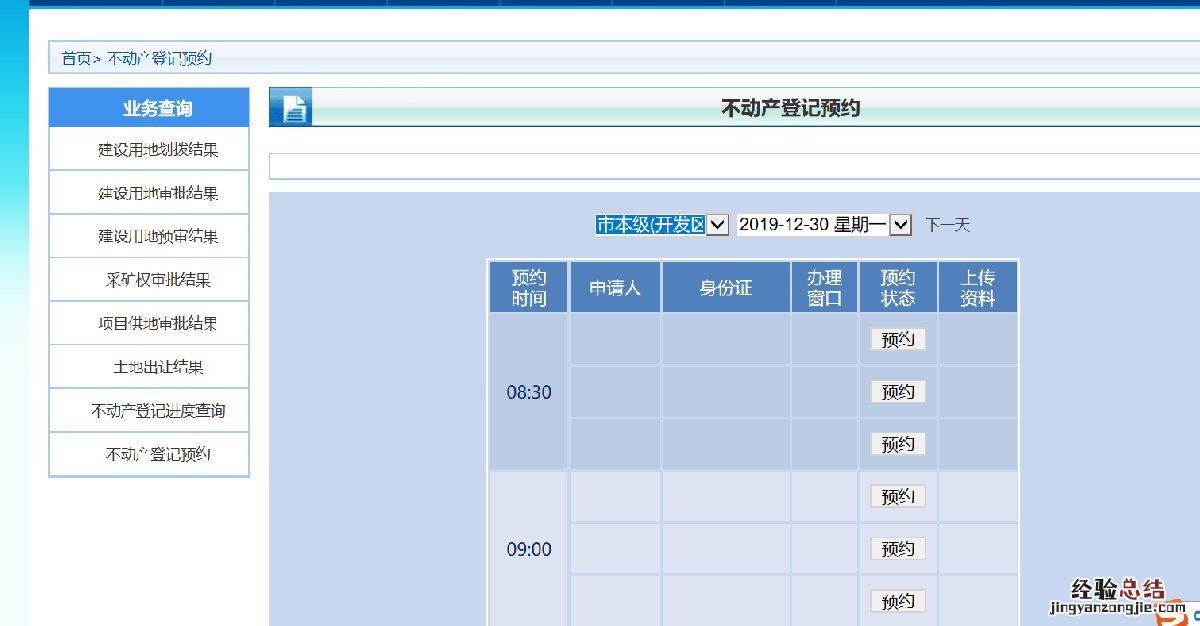This screenshot has width=1200, height=626.
Task: Click the third 预约 button for 08:30
Action: [x=897, y=444]
